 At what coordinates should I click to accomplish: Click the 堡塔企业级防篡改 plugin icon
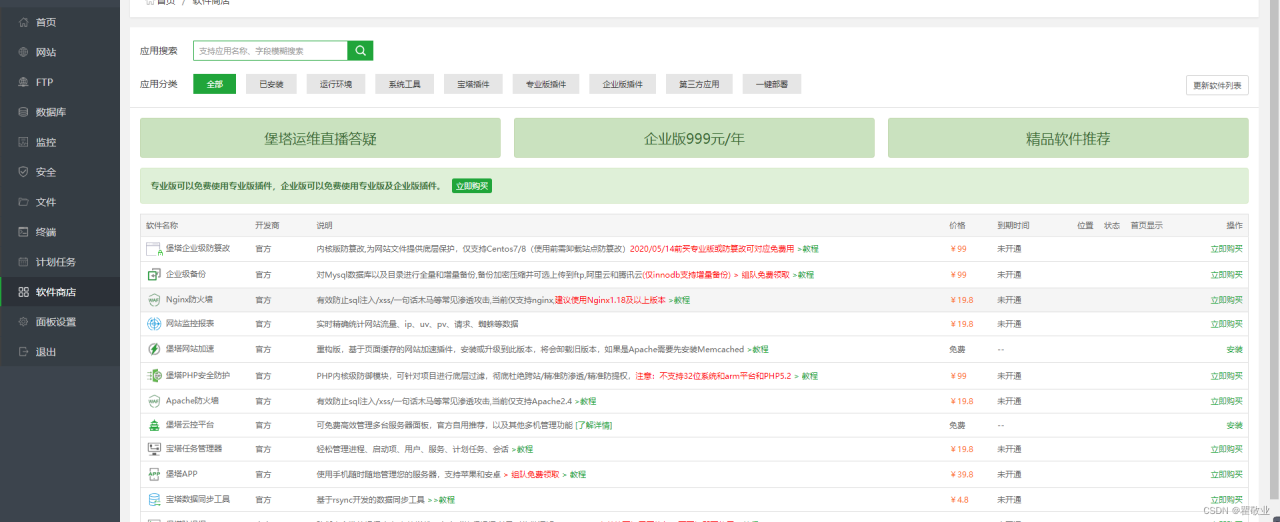pyautogui.click(x=154, y=248)
